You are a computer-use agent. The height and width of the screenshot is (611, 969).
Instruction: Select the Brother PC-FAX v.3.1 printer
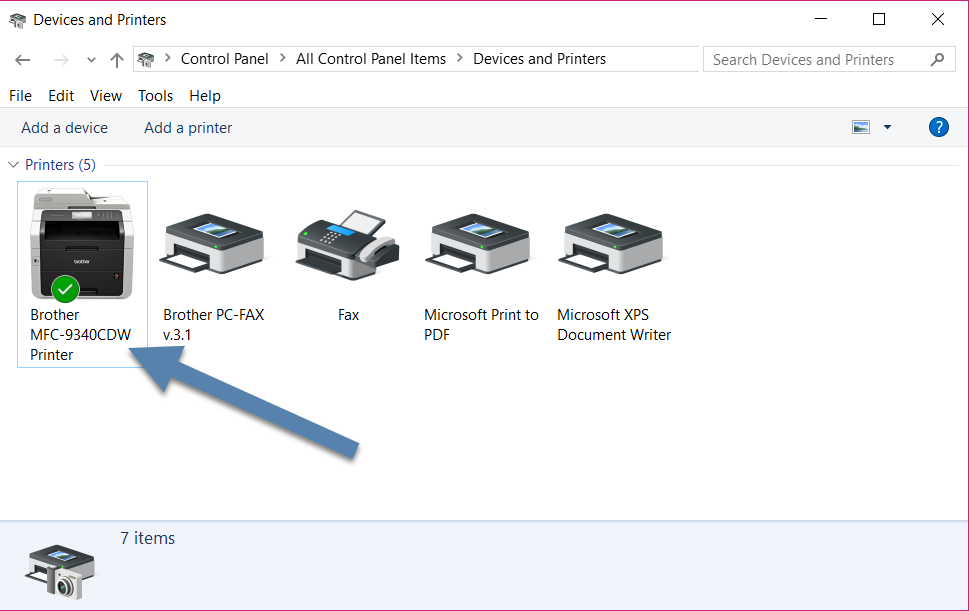(x=213, y=243)
